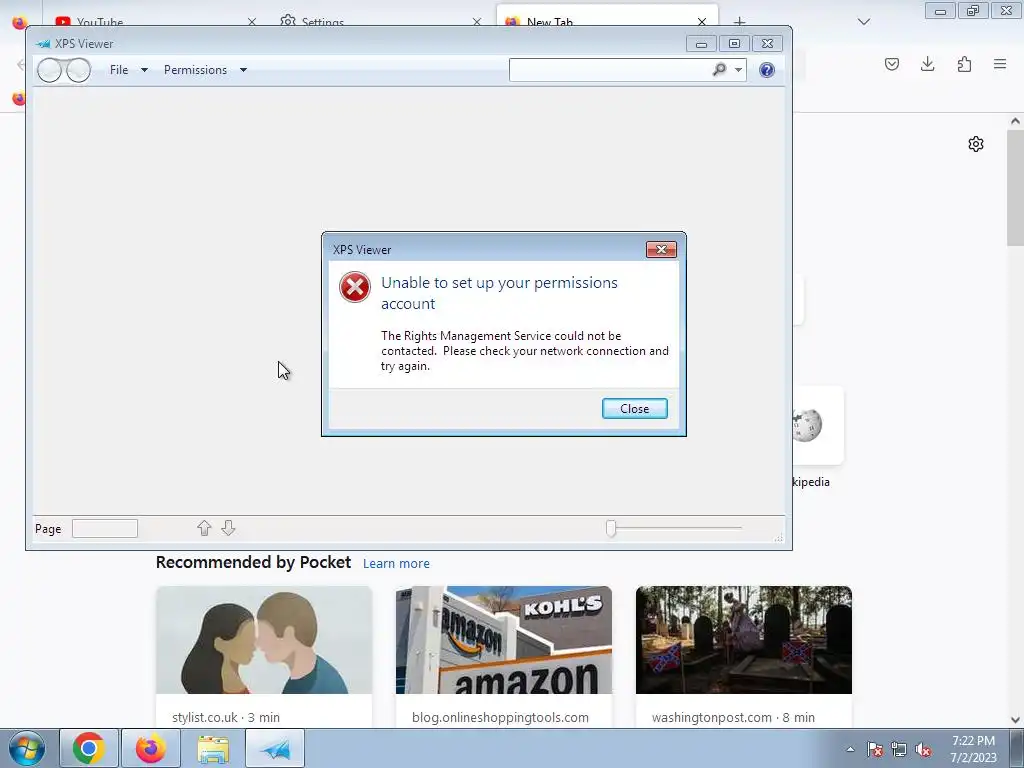Open the list all tabs chevron in Firefox
This screenshot has height=768, width=1024.
click(x=863, y=22)
